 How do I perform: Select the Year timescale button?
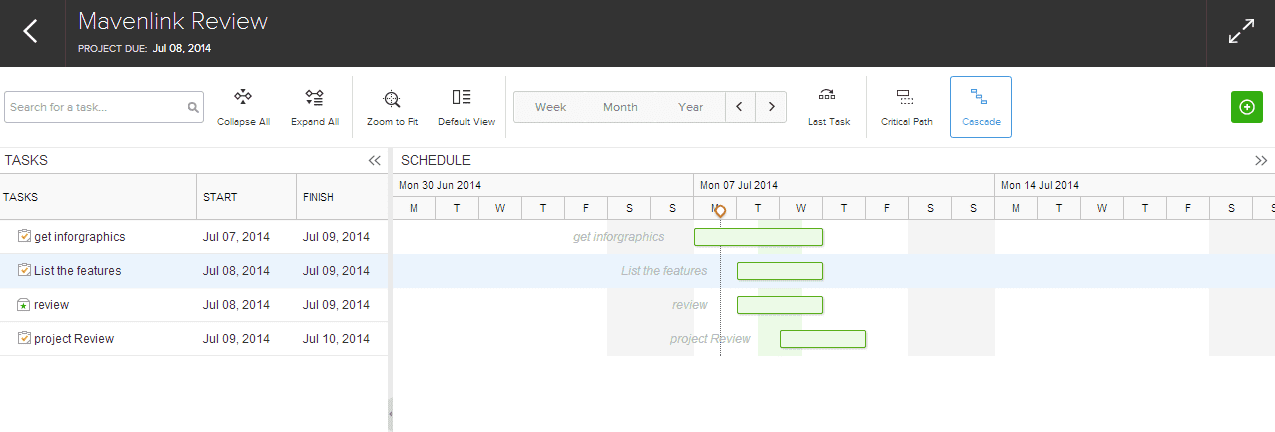(x=690, y=107)
